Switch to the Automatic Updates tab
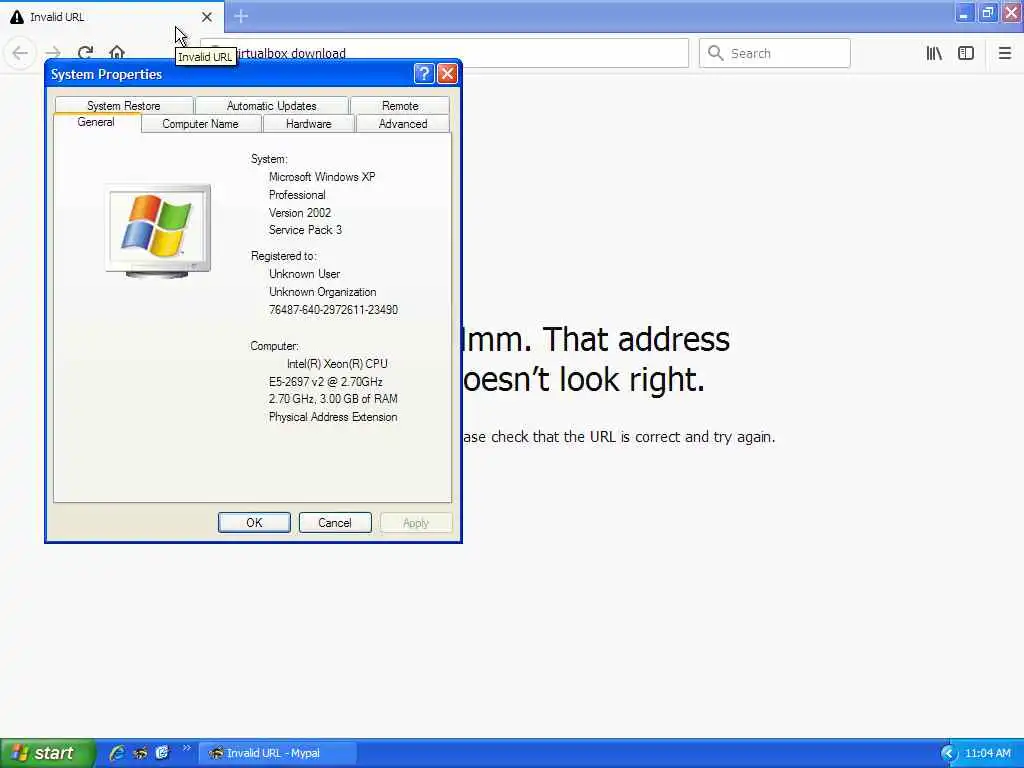This screenshot has height=768, width=1024. (272, 106)
